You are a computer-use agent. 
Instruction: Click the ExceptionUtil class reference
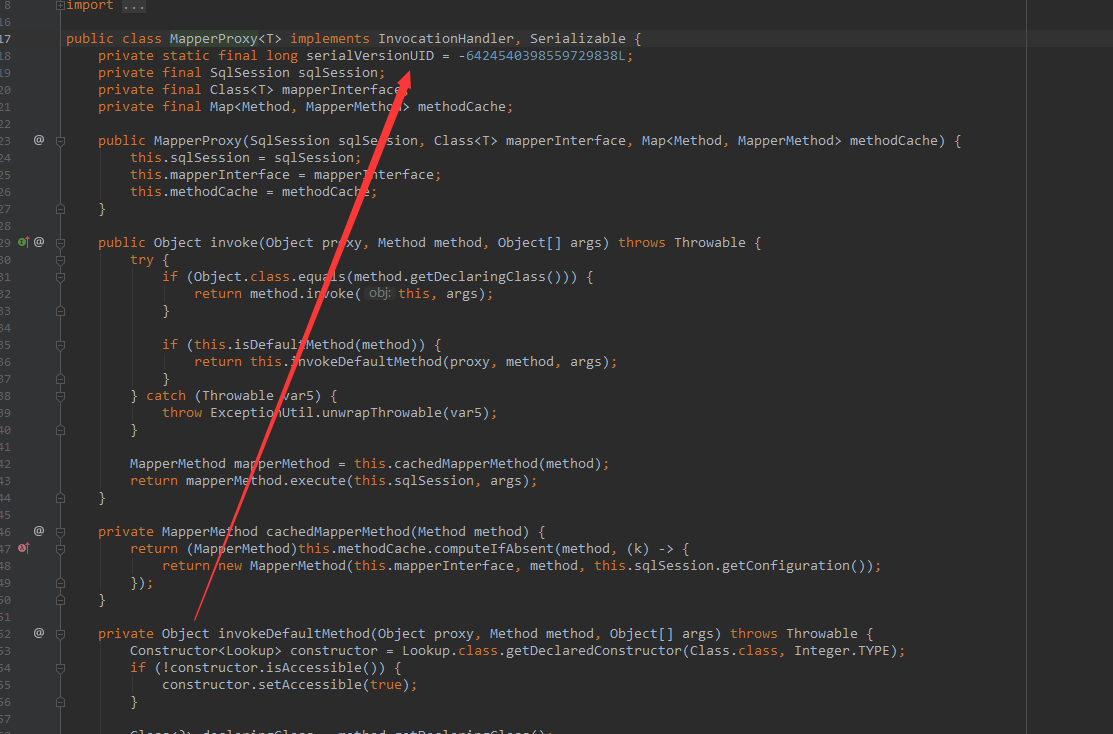tap(262, 412)
